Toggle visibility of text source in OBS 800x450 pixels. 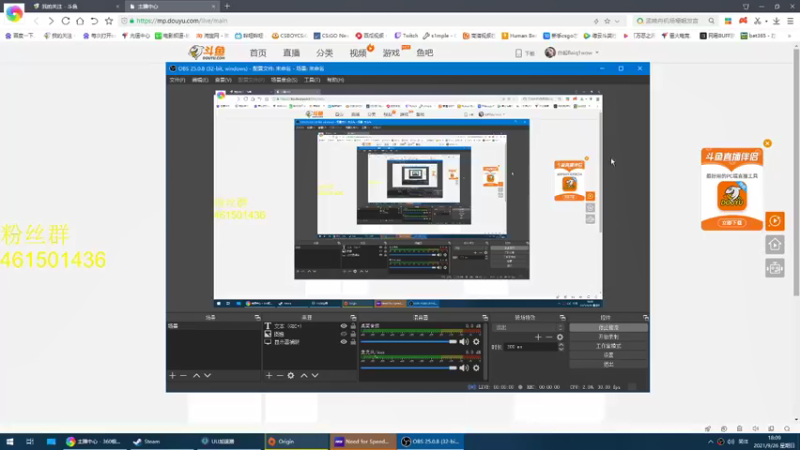(343, 326)
